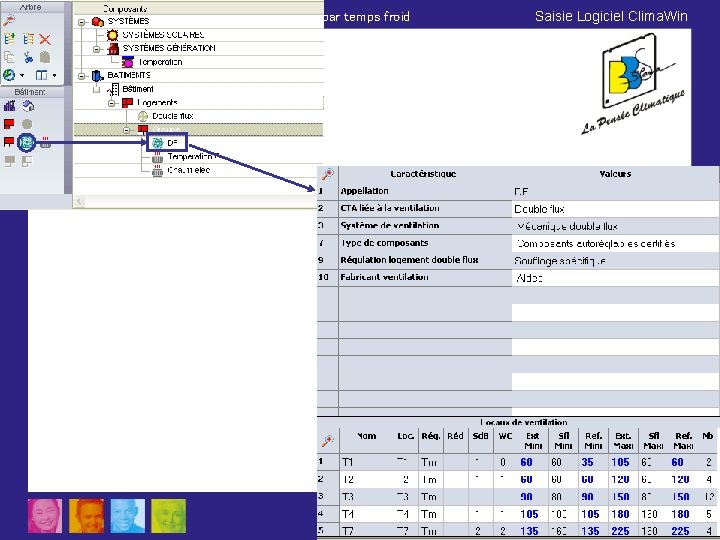
Task: Edit the Appellation value field
Action: (x=615, y=191)
